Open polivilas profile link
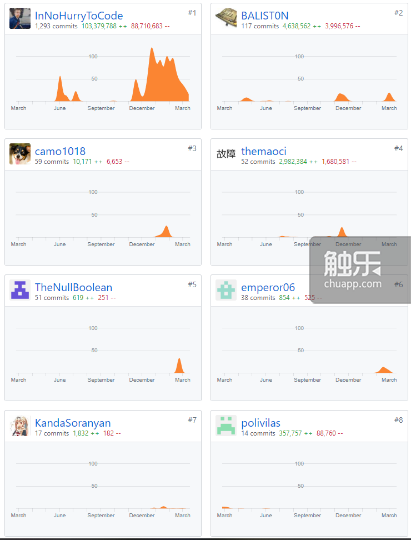Viewport: 411px width, 540px height. [260, 423]
